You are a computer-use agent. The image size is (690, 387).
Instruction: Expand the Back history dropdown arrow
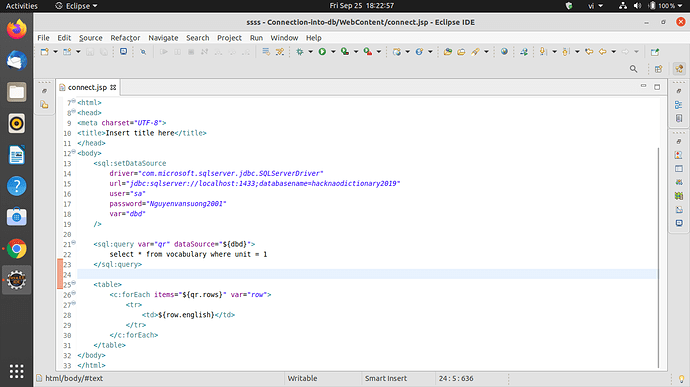pyautogui.click(x=613, y=52)
